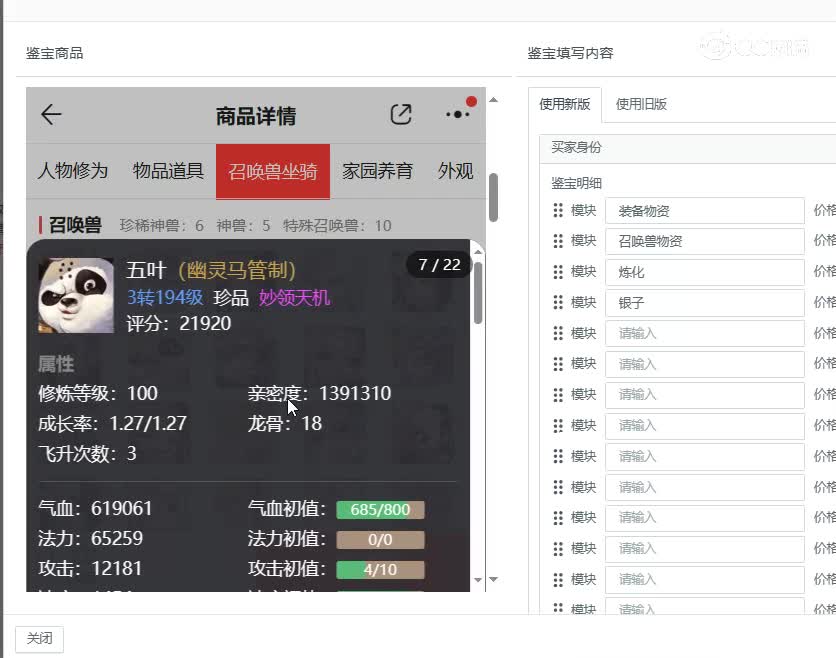This screenshot has width=836, height=658.
Task: Select the 物品道具 tab
Action: [166, 170]
